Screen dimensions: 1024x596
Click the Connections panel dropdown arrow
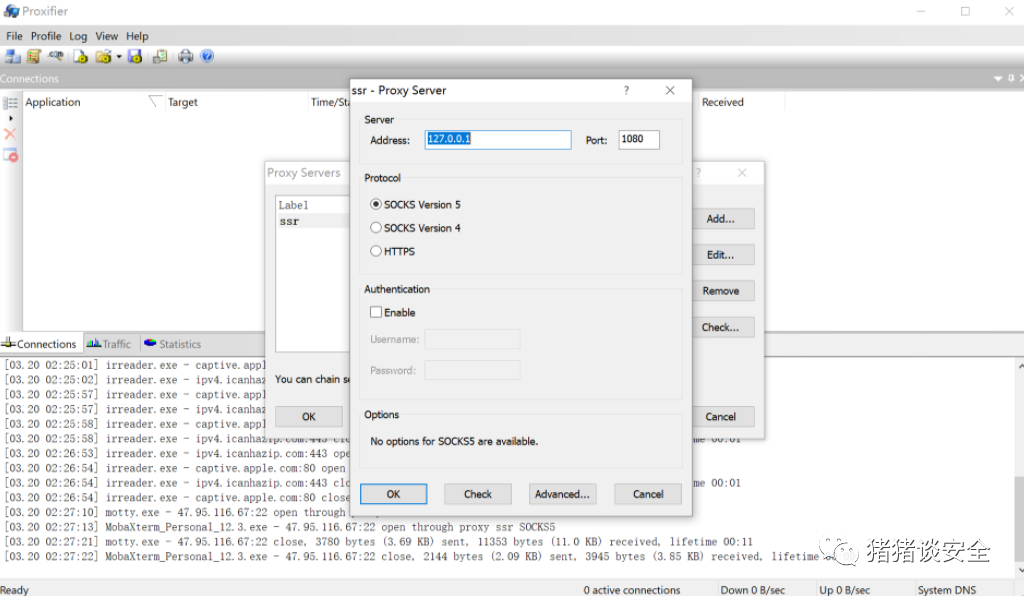998,78
